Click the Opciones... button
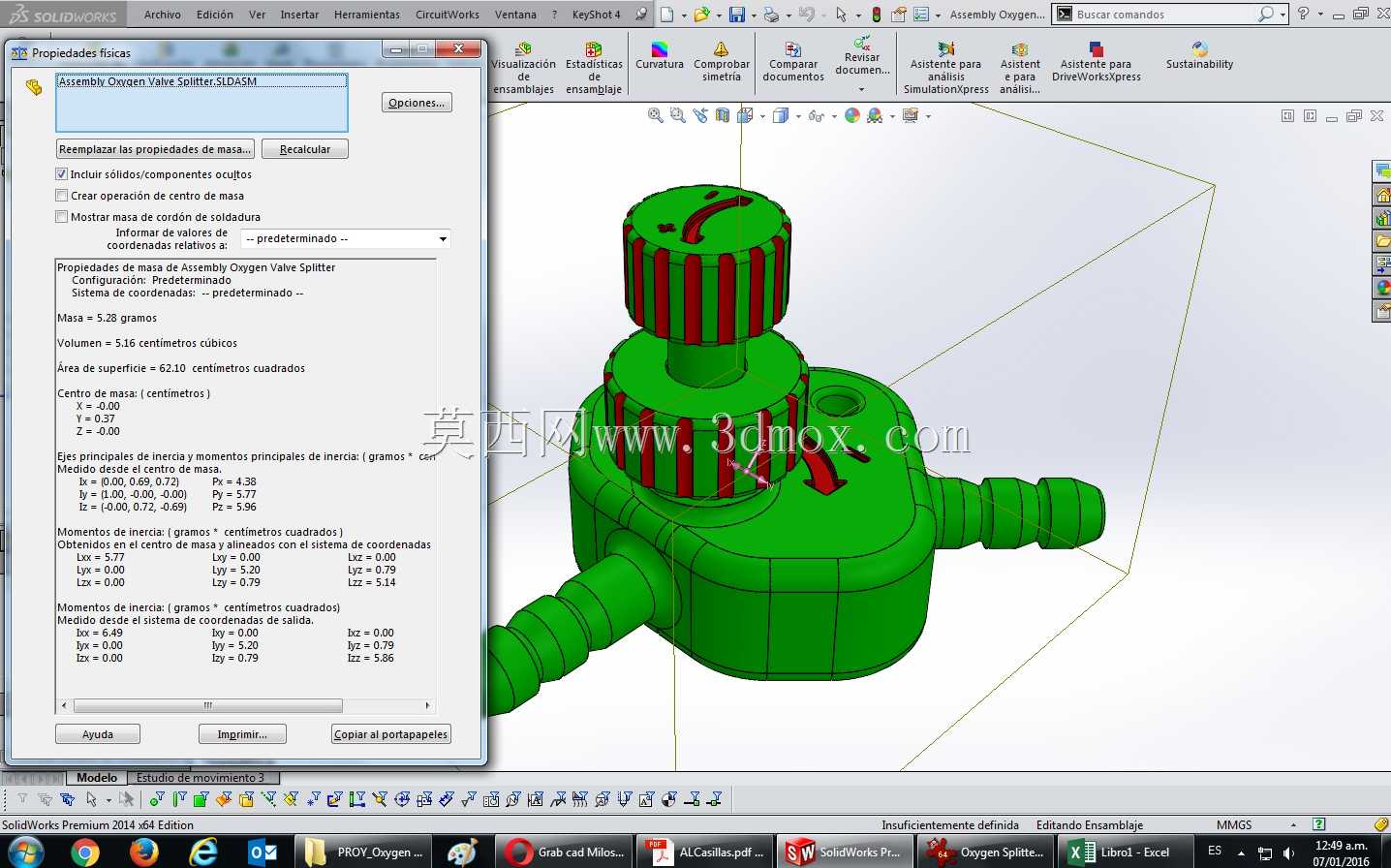The image size is (1391, 868). click(x=417, y=103)
